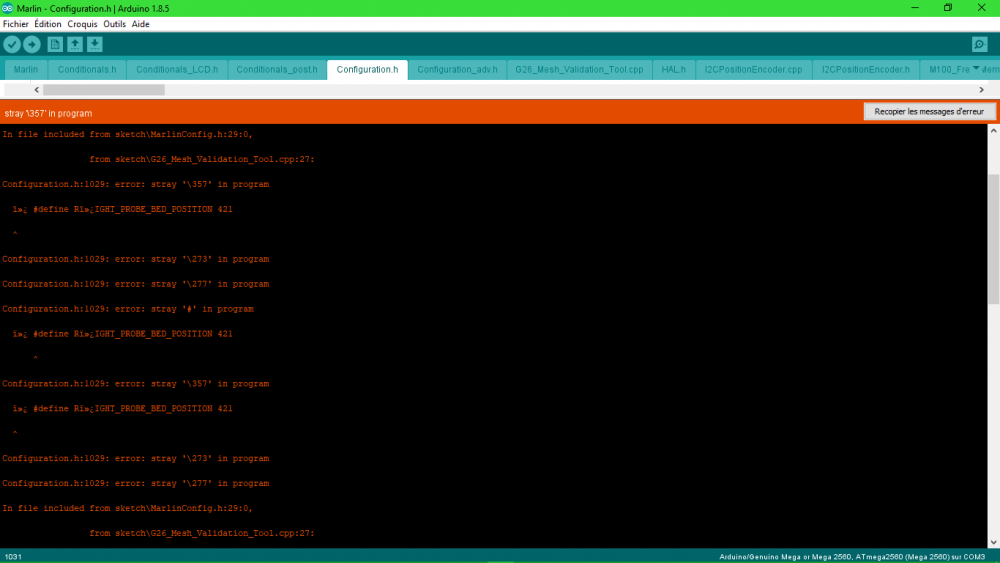The height and width of the screenshot is (563, 1000).
Task: Click Recopier les messages d'erreur button
Action: 929,112
